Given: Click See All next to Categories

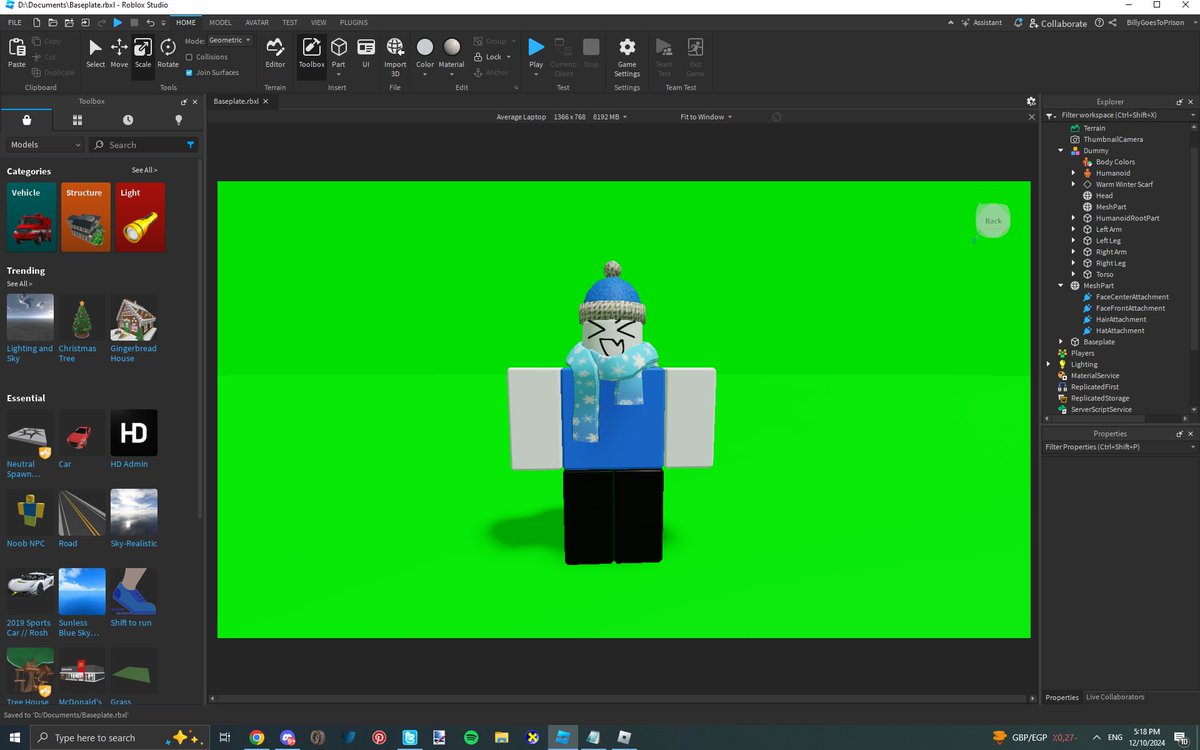Looking at the screenshot, I should tap(144, 170).
